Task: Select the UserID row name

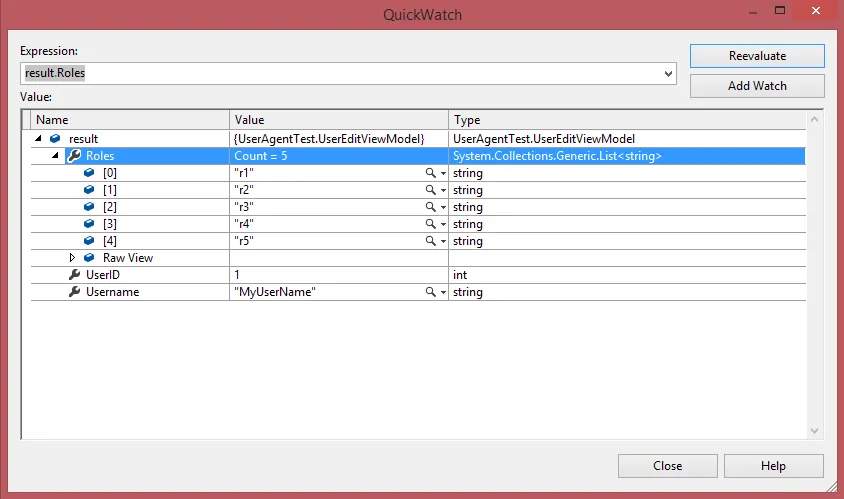Action: [x=103, y=275]
